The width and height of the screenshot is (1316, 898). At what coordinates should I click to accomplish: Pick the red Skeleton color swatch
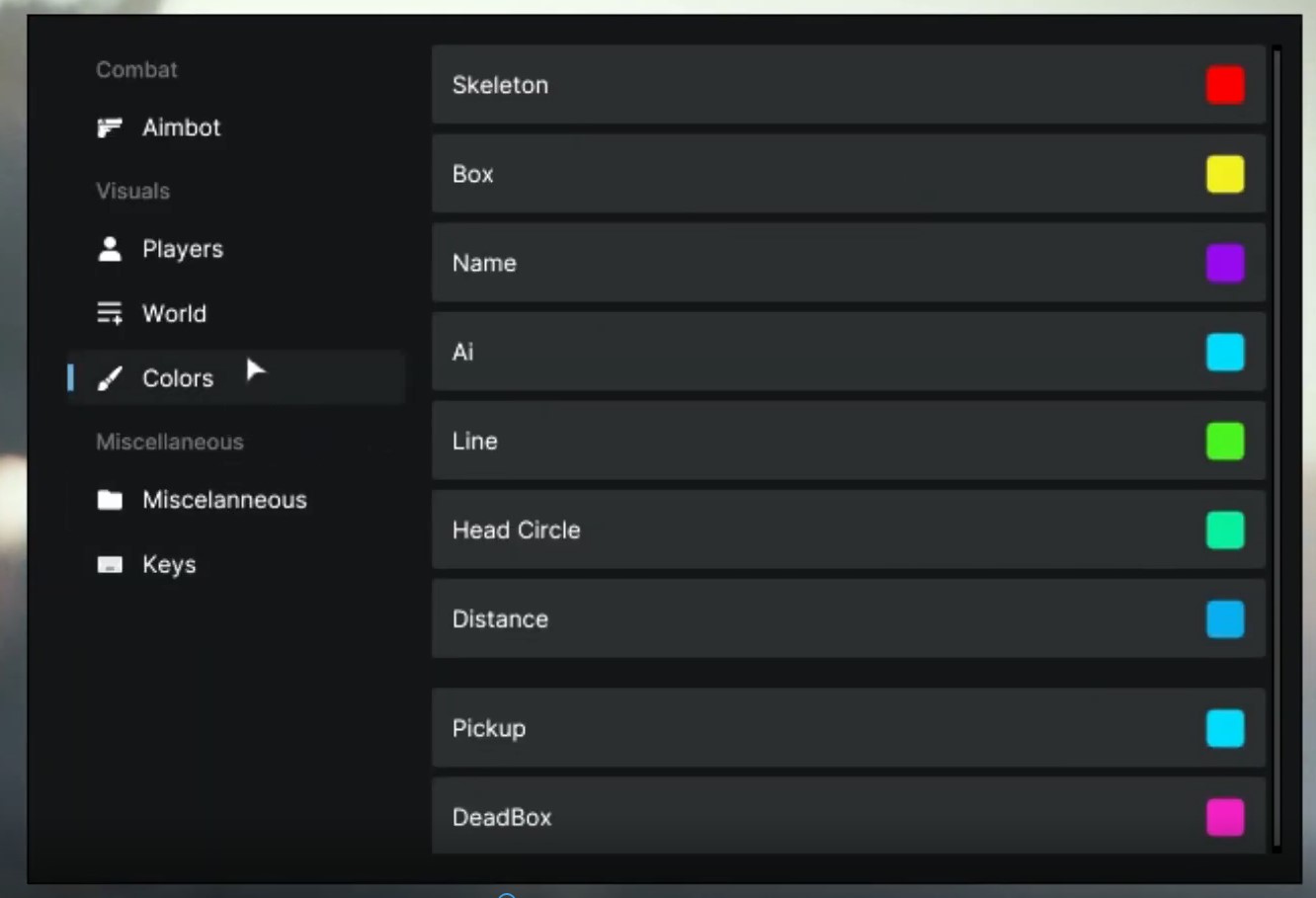tap(1225, 85)
